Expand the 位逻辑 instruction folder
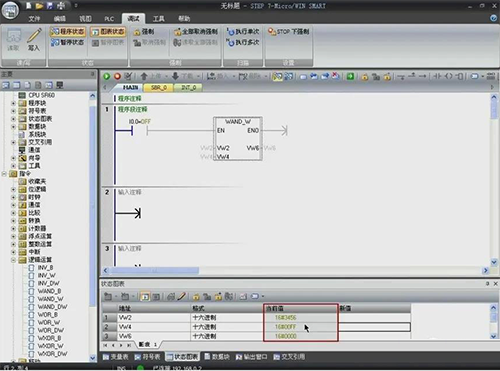This screenshot has width=500, height=371. (x=13, y=189)
